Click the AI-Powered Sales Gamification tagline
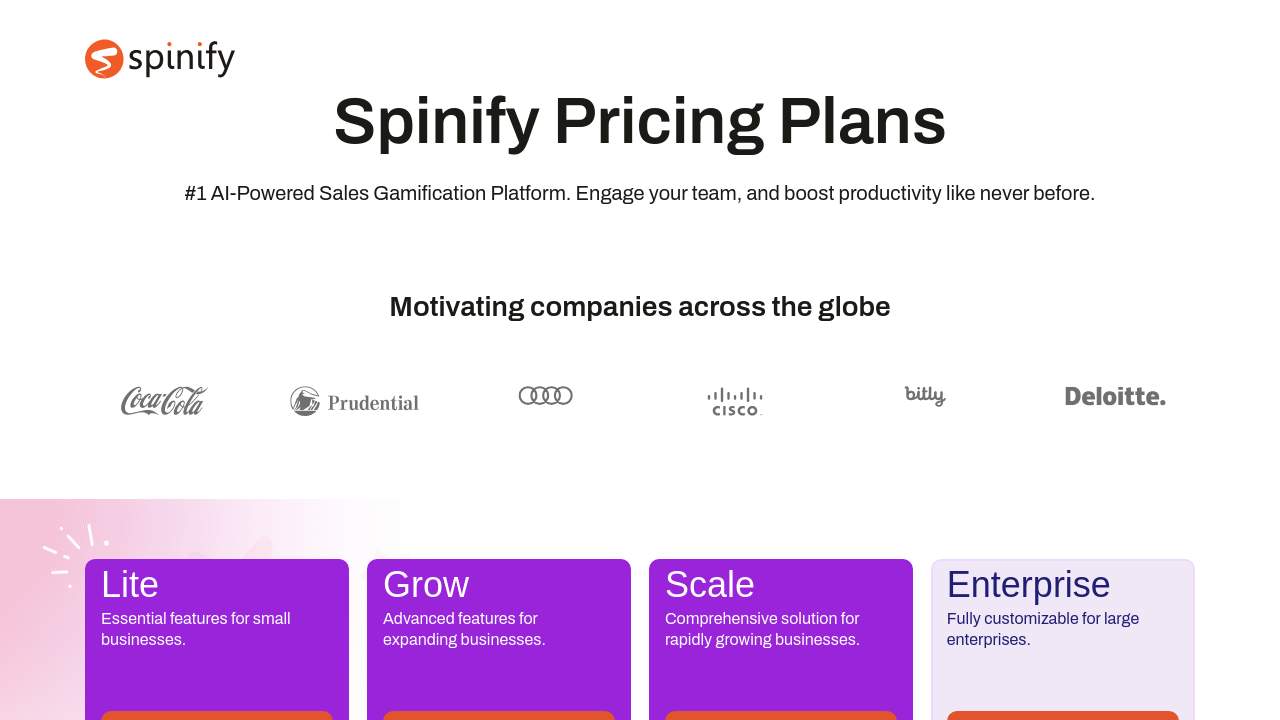1280x720 pixels. tap(640, 193)
